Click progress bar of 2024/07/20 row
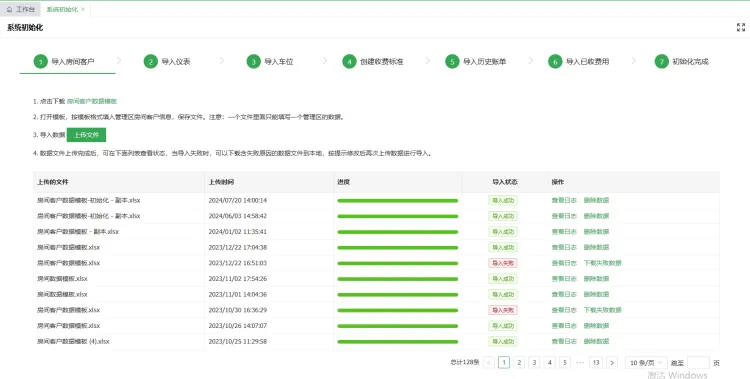Image resolution: width=750 pixels, height=379 pixels. pyautogui.click(x=397, y=201)
